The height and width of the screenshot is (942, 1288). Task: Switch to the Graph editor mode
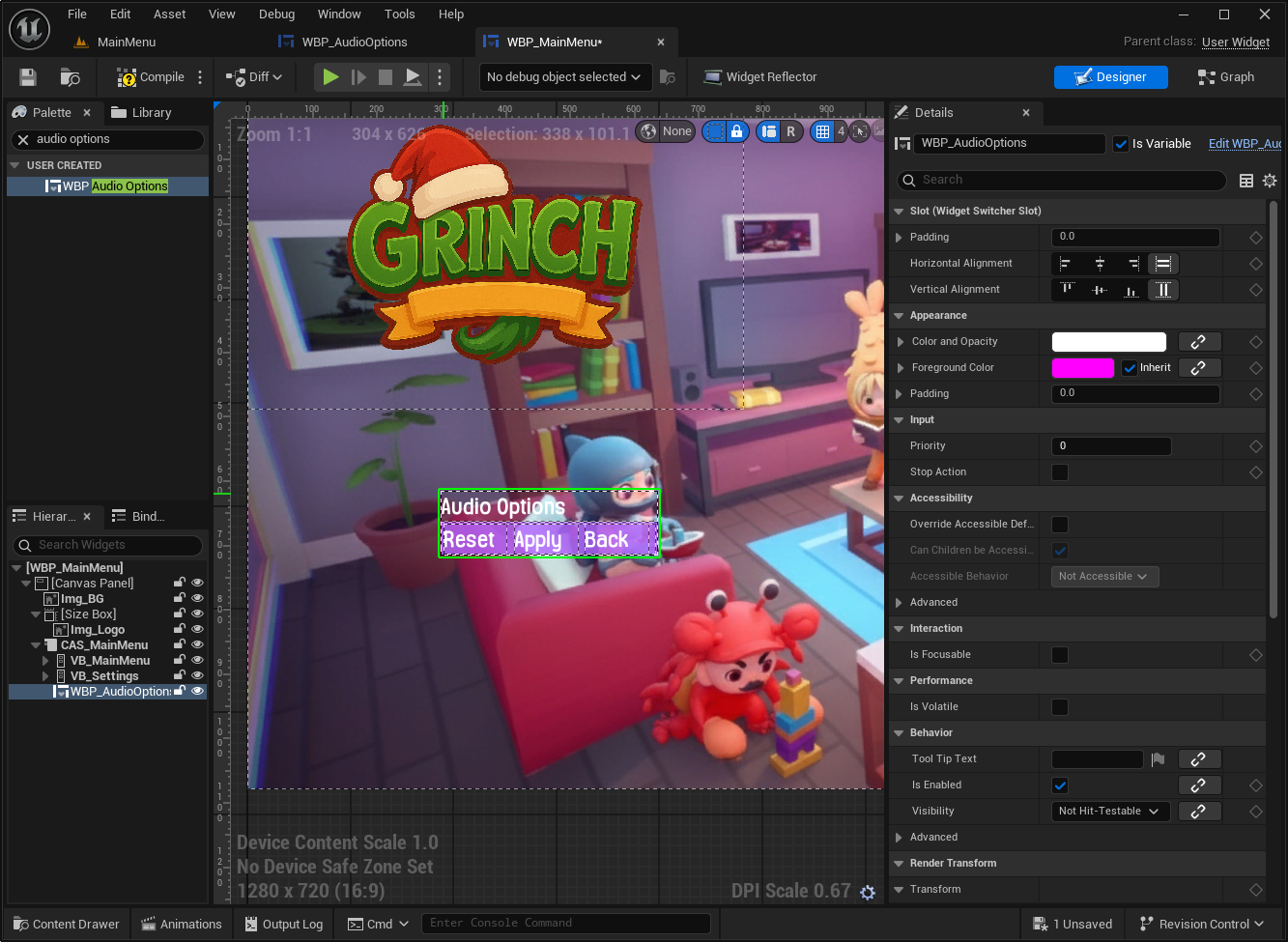pos(1225,77)
